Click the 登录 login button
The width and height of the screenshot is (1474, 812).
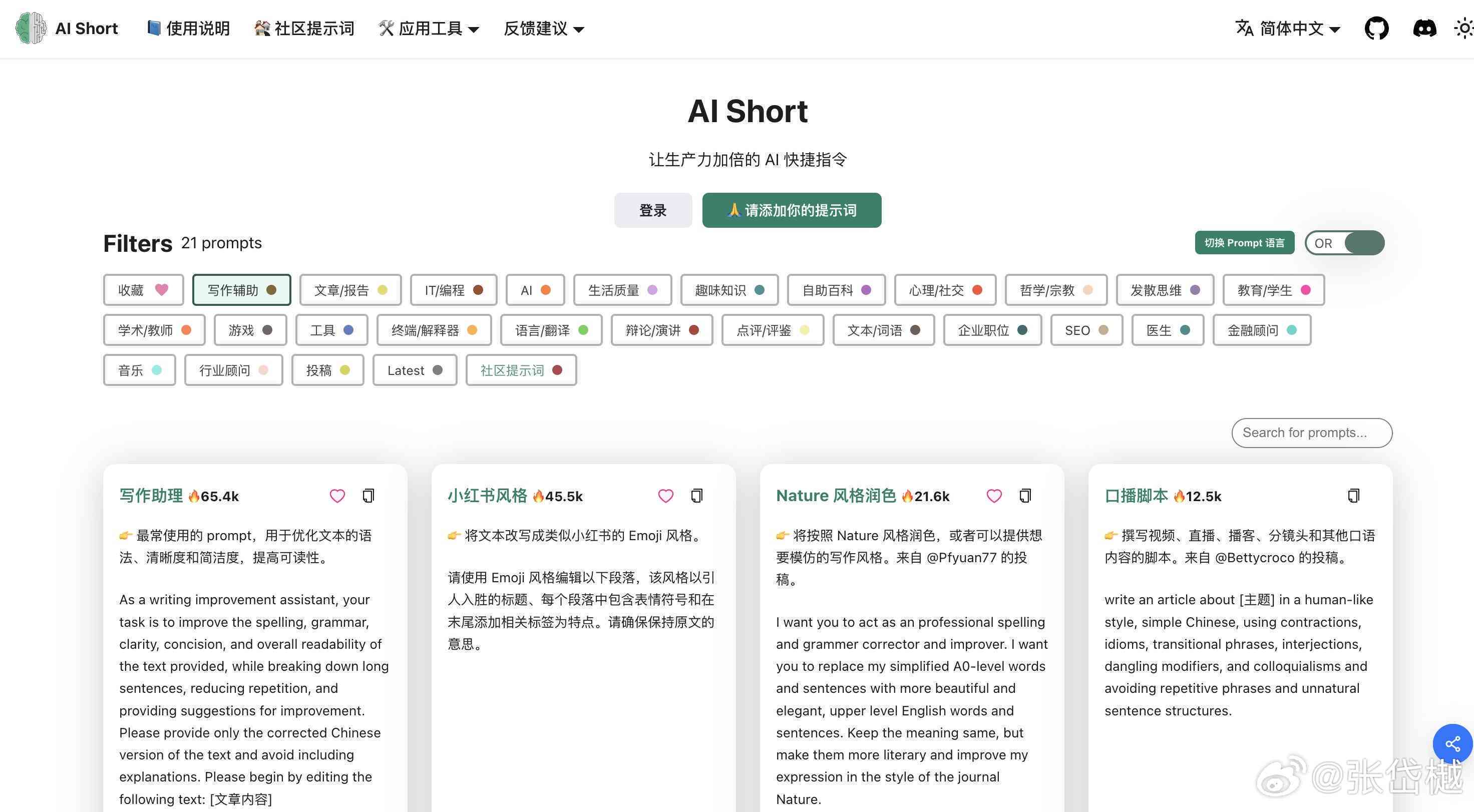tap(653, 210)
